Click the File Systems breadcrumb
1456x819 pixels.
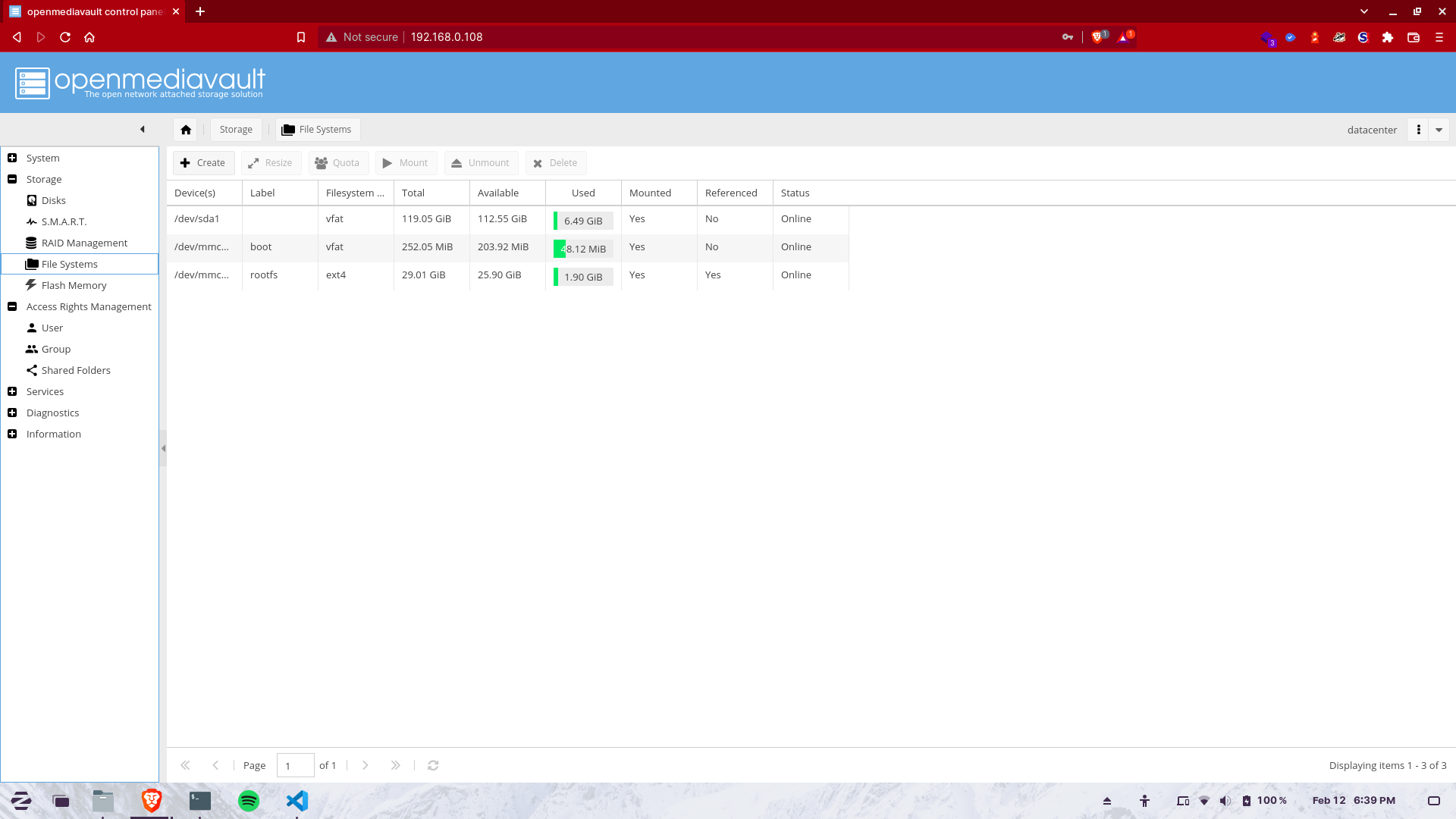click(x=318, y=130)
